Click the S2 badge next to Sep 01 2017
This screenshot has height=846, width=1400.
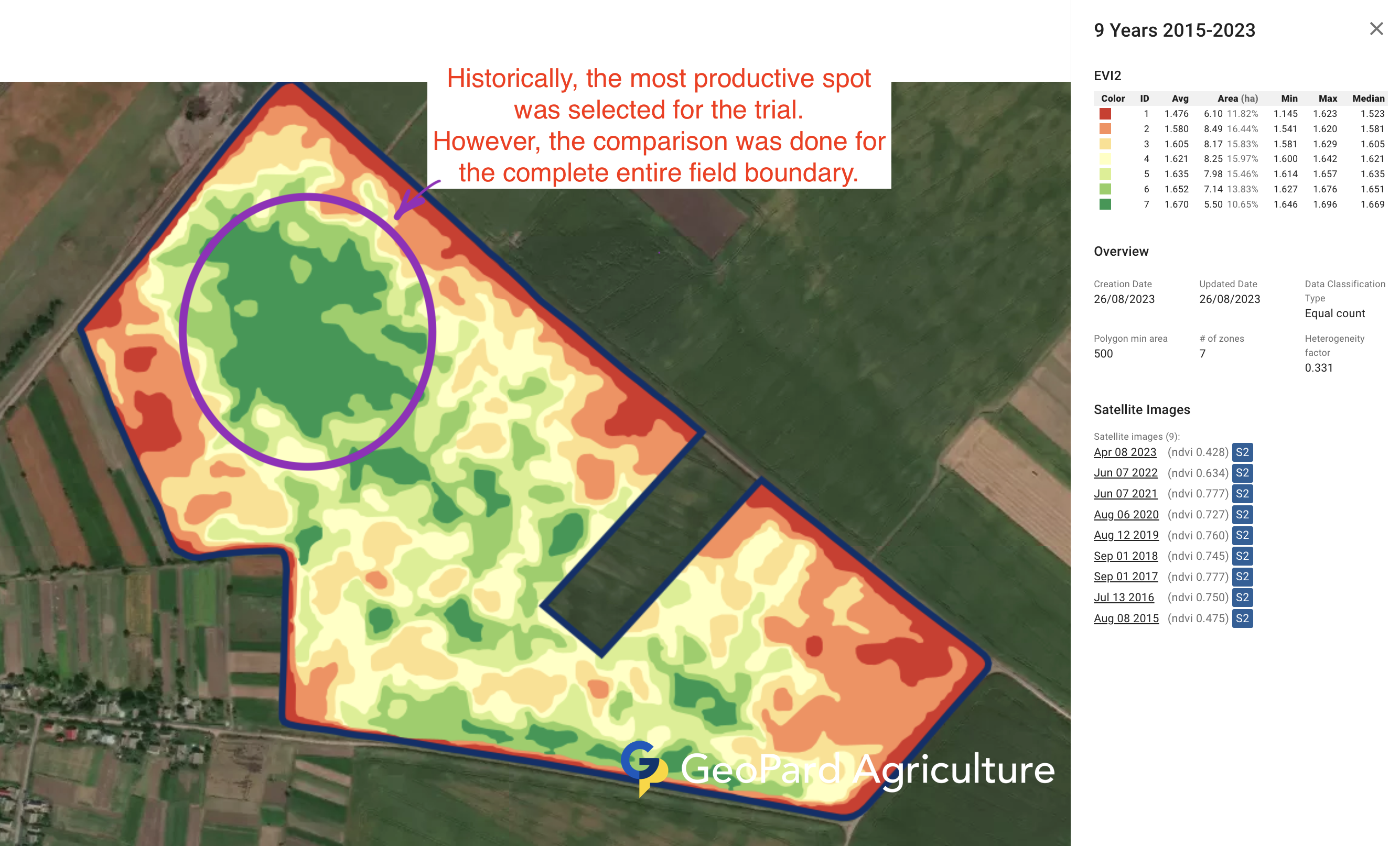pos(1242,577)
